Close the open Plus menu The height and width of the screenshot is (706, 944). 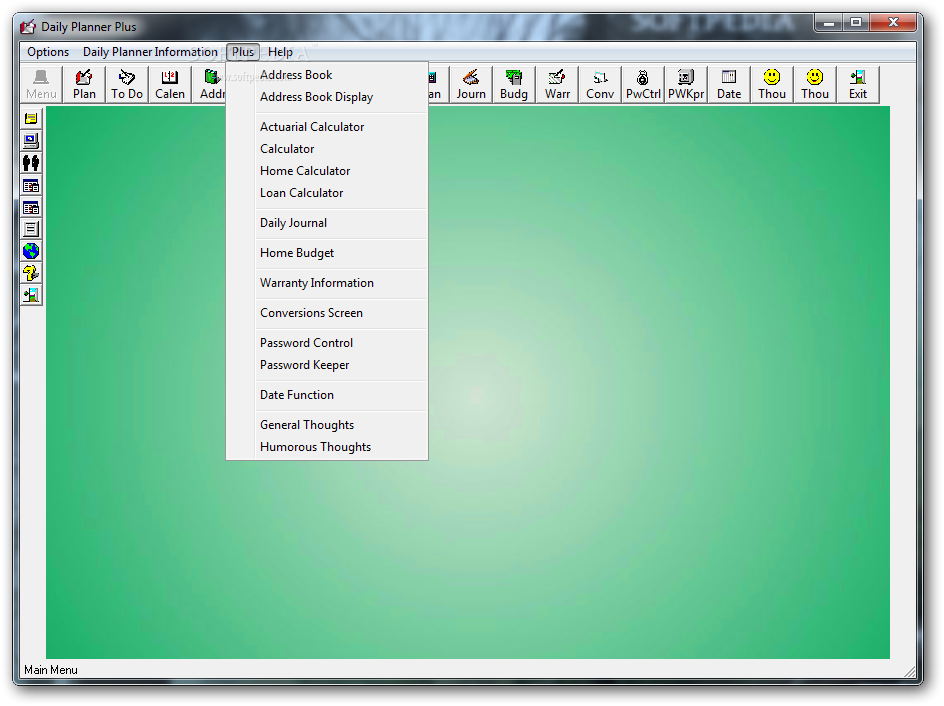click(243, 52)
